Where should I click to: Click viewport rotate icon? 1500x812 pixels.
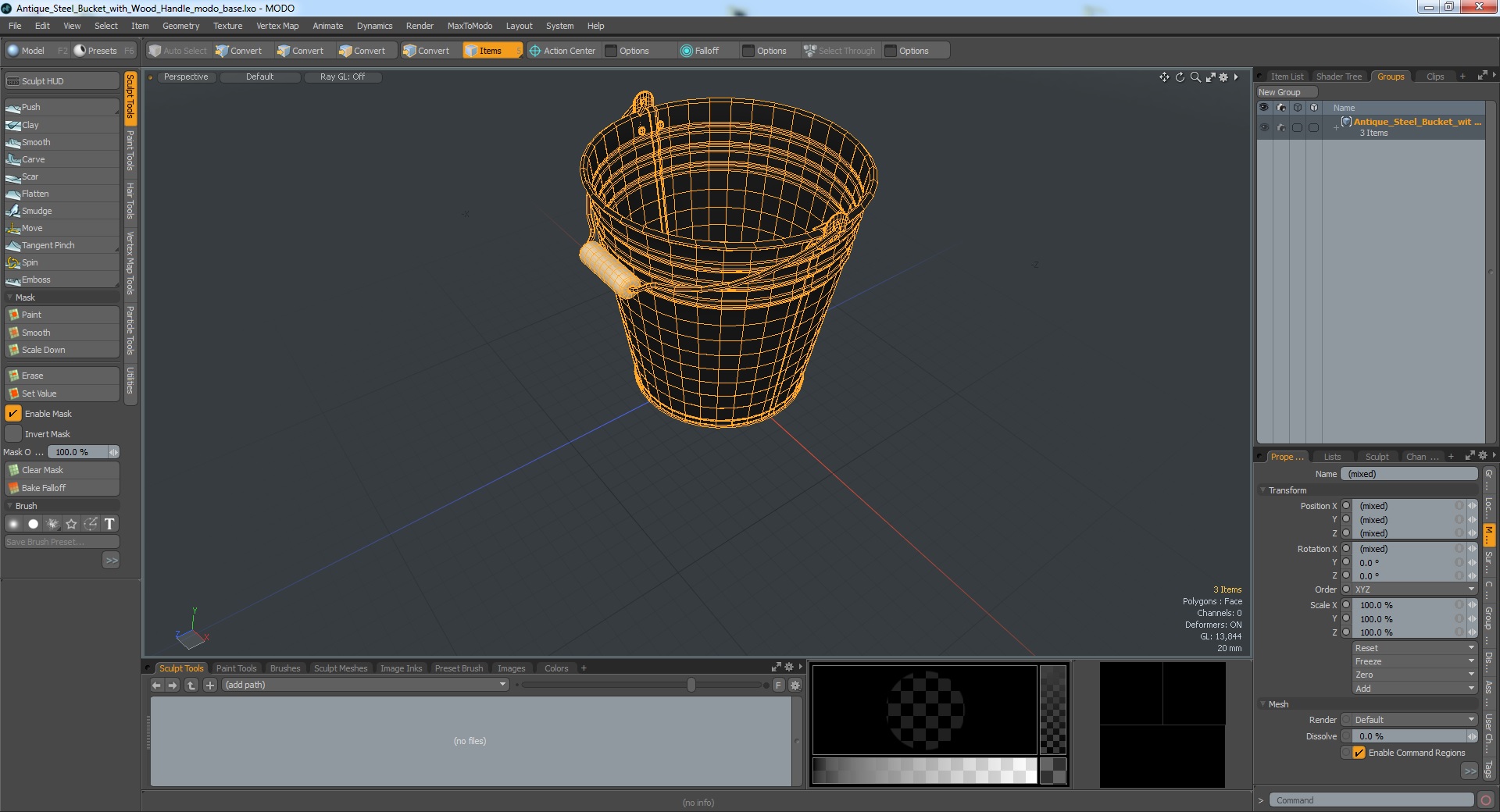point(1180,77)
